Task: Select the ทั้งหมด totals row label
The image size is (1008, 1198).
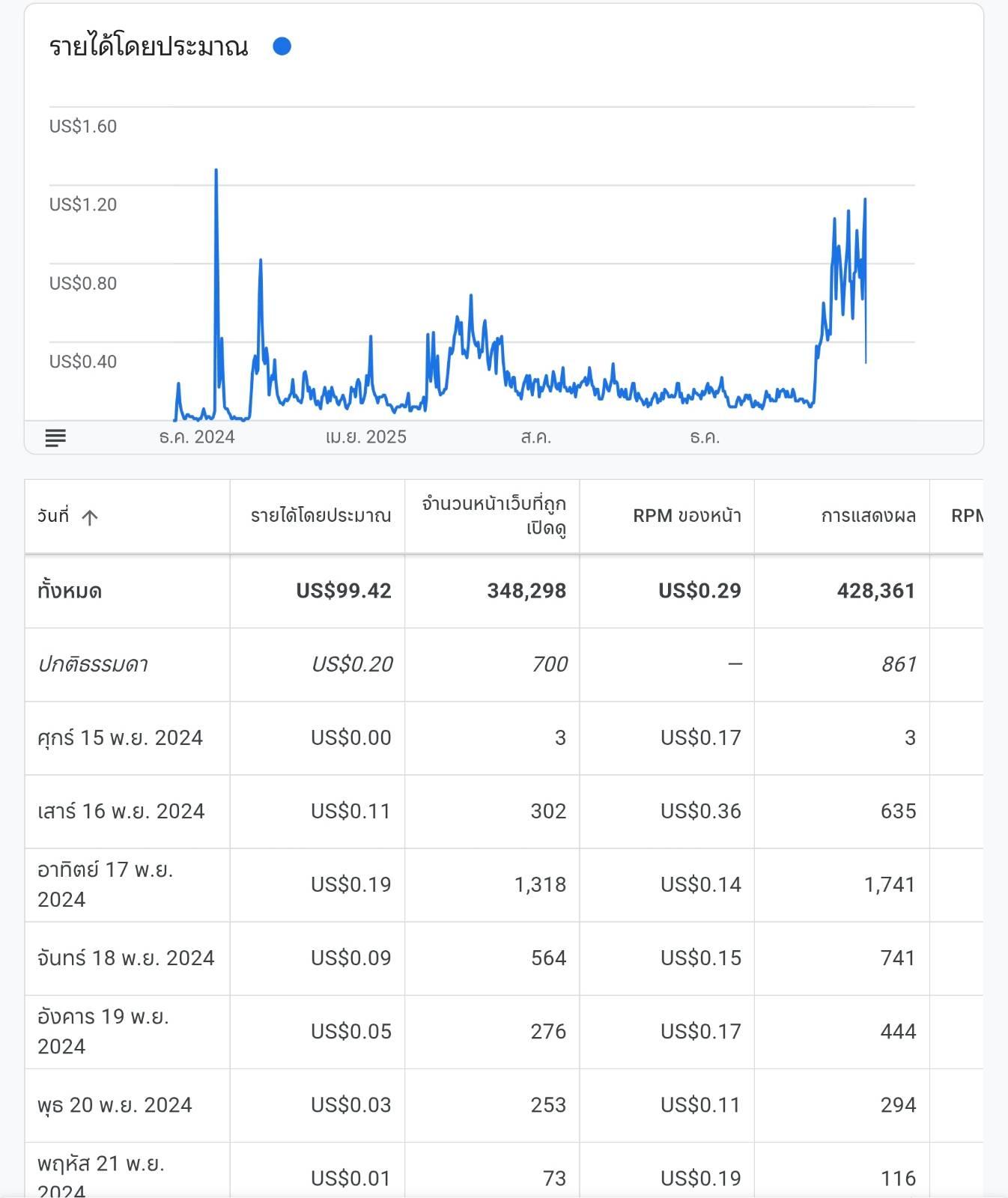Action: (70, 592)
